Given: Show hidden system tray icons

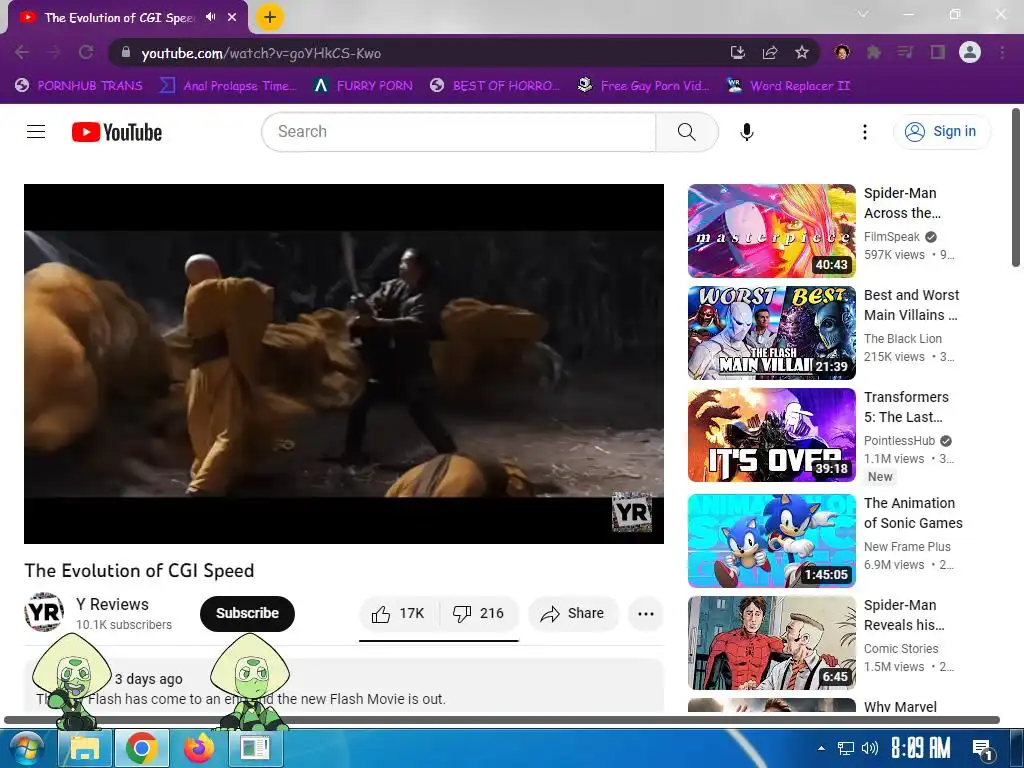Looking at the screenshot, I should 821,748.
